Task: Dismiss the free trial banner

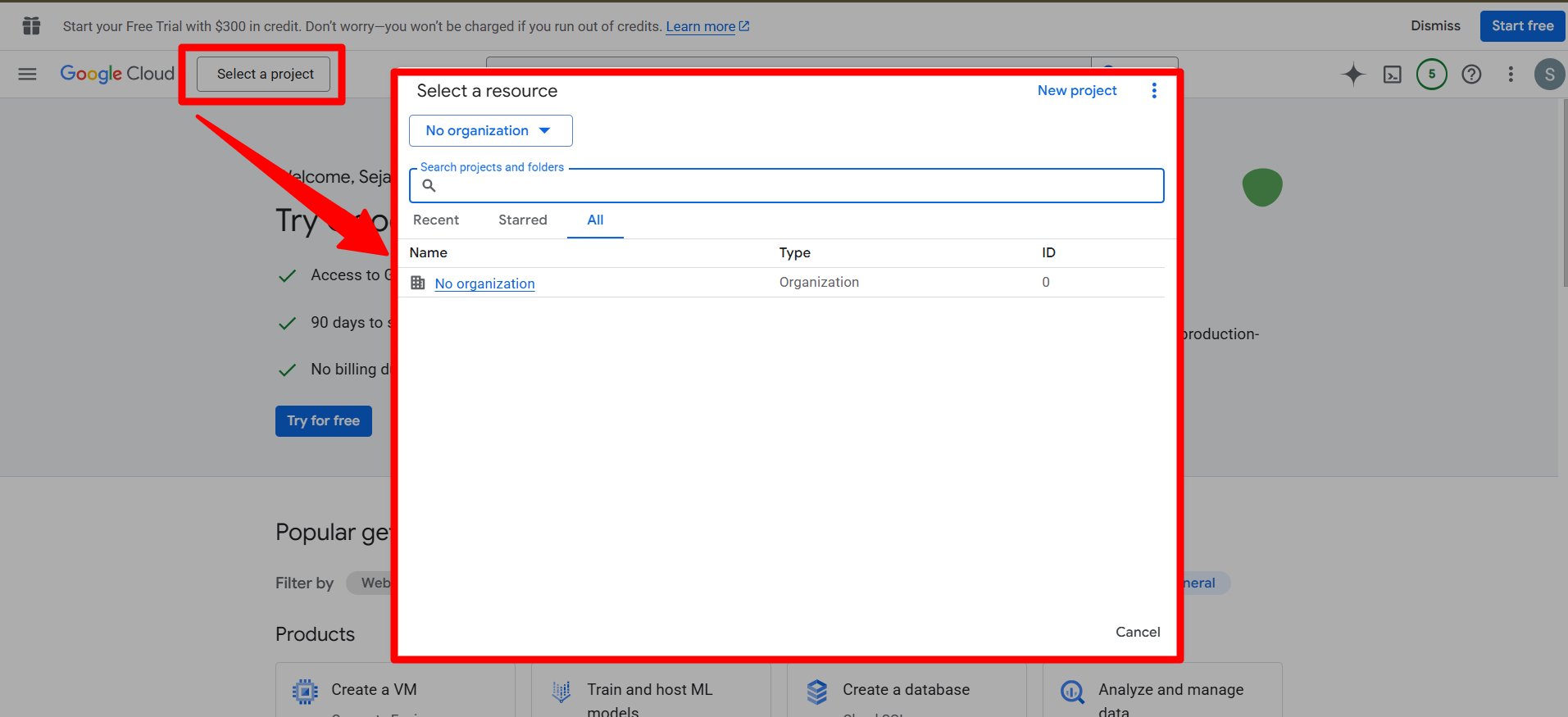Action: click(1435, 26)
